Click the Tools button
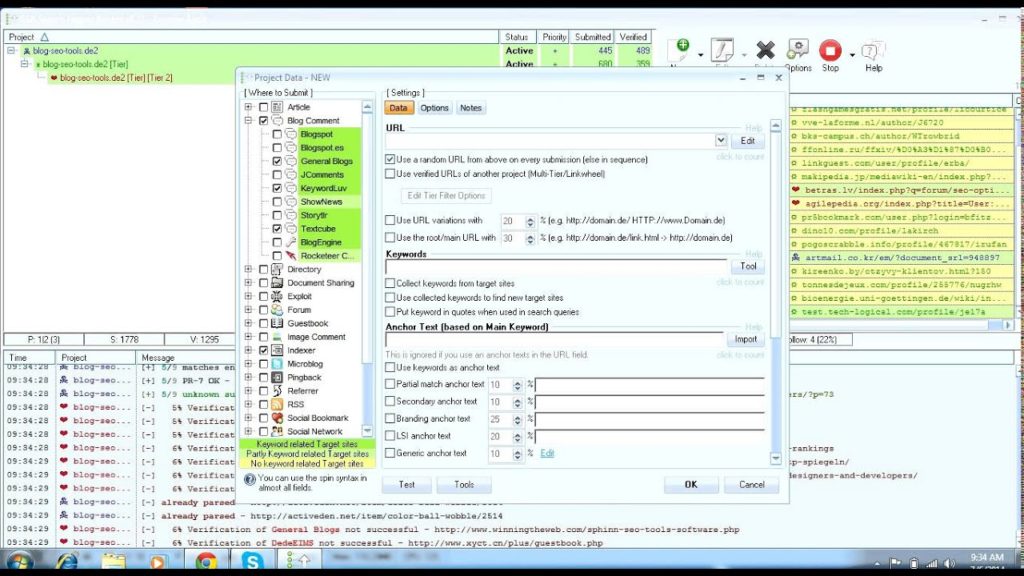1024x576 pixels. pos(464,485)
